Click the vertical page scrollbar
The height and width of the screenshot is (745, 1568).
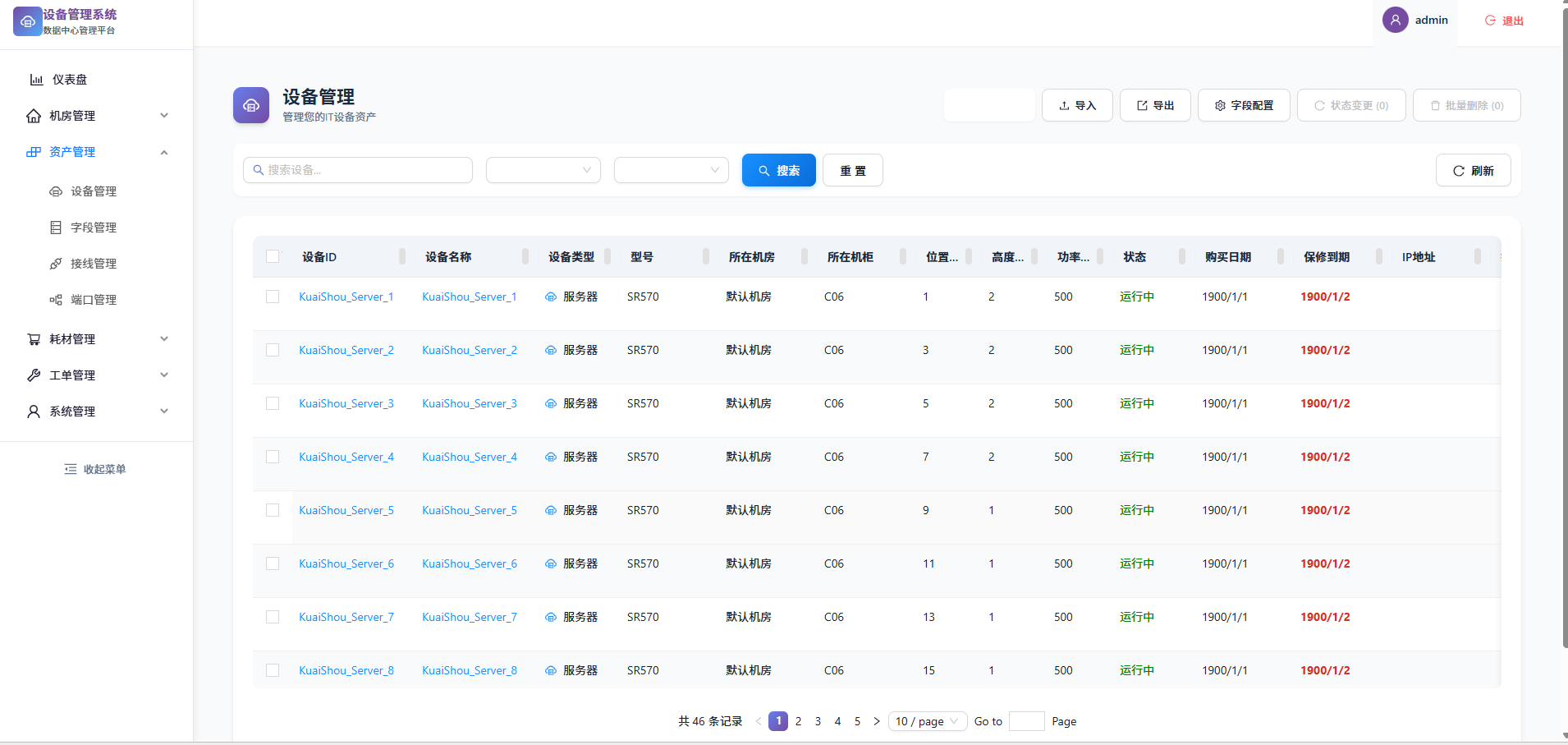(x=1565, y=329)
